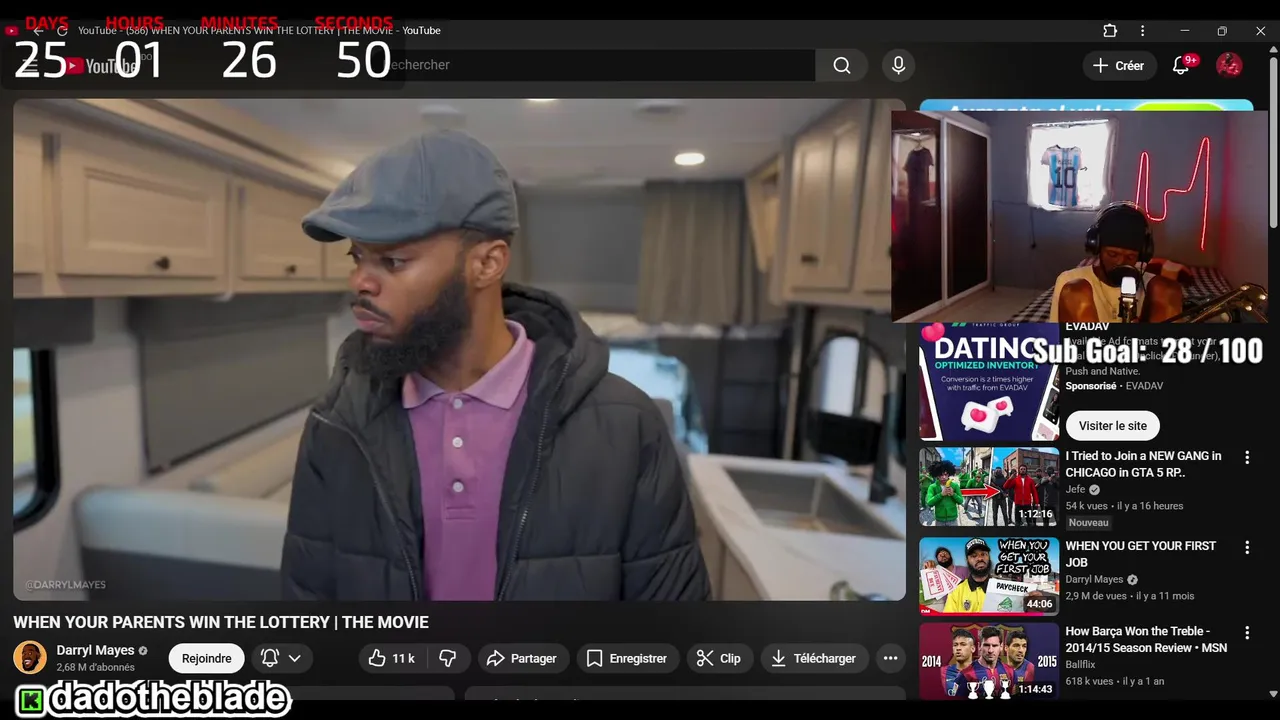Viewport: 1280px width, 720px height.
Task: Expand notification options chevron beside the bell
Action: pos(294,658)
